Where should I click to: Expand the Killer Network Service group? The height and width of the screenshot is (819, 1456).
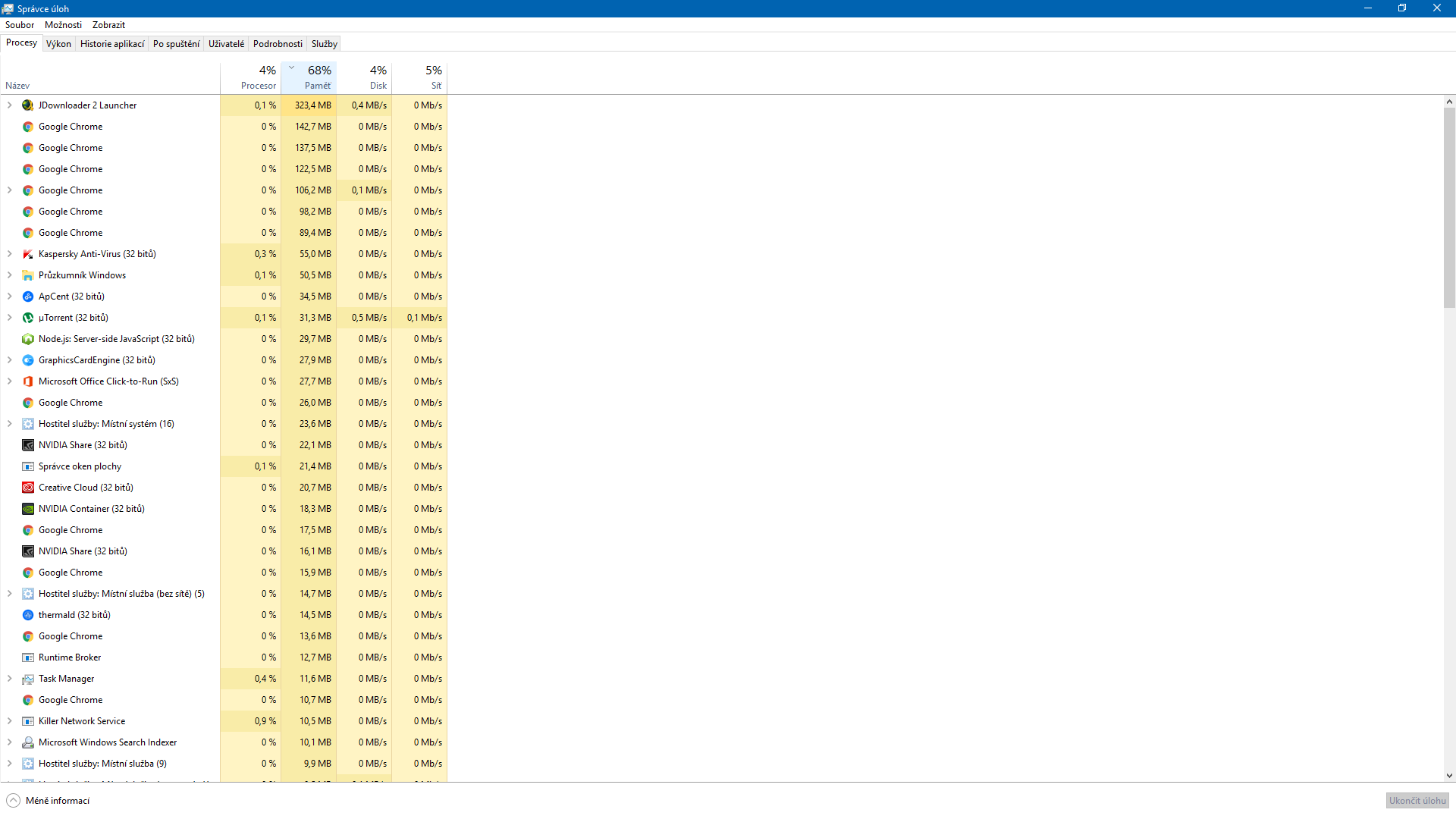(10, 721)
